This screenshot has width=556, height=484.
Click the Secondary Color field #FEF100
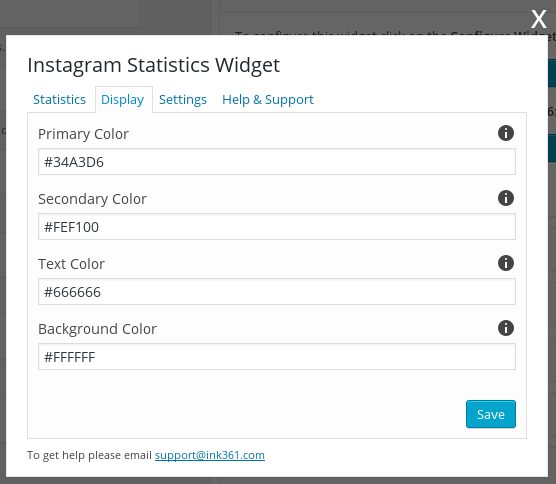coord(277,227)
